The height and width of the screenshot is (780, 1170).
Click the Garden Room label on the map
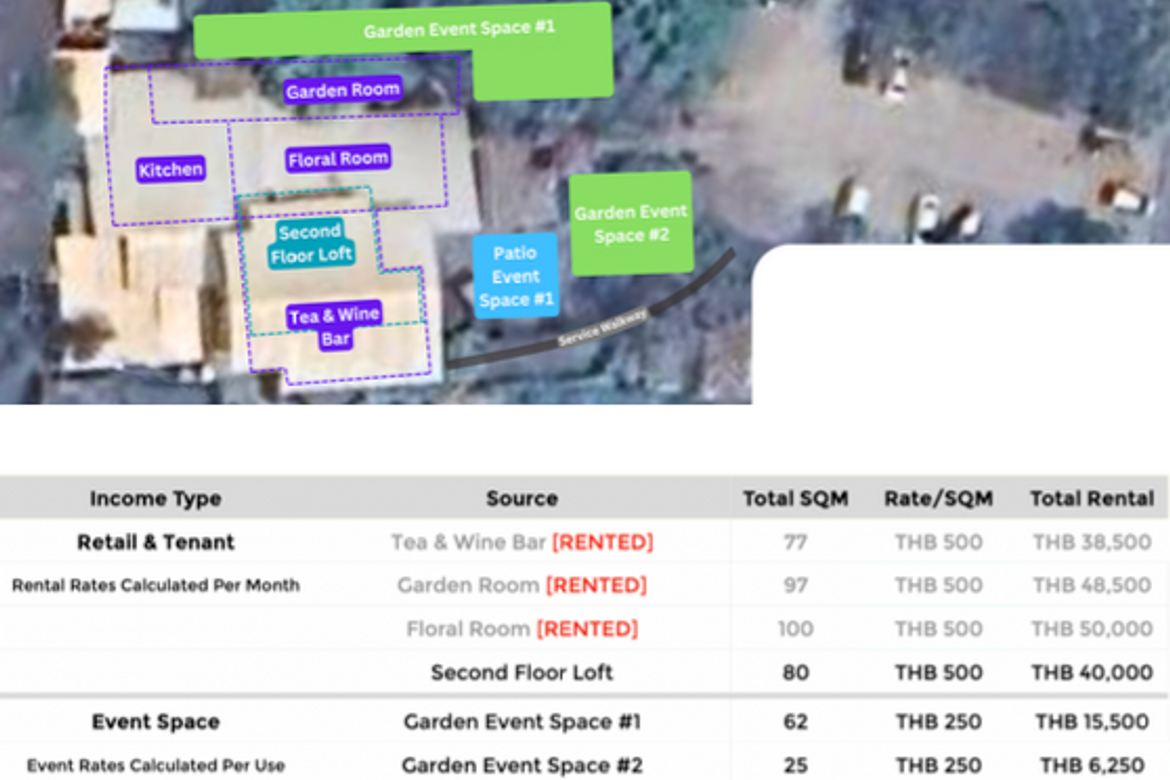(x=342, y=90)
